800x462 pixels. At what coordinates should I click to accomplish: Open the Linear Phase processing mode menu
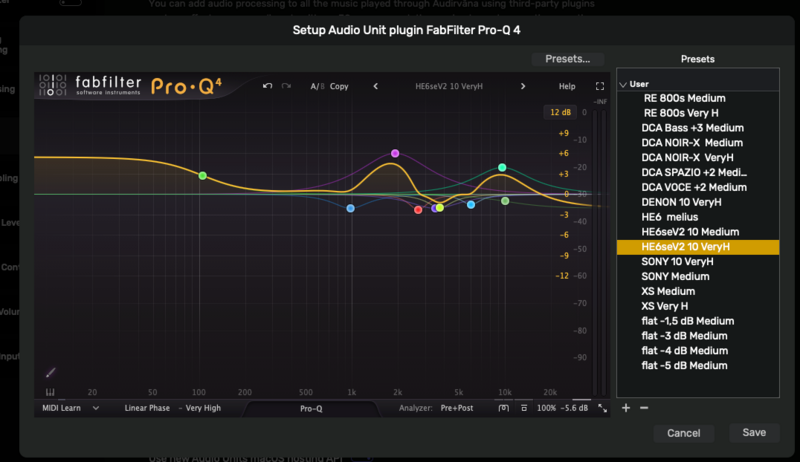[147, 408]
